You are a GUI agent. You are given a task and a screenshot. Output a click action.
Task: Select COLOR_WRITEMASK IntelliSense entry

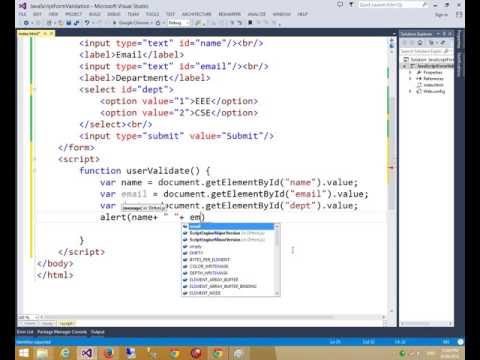point(209,266)
